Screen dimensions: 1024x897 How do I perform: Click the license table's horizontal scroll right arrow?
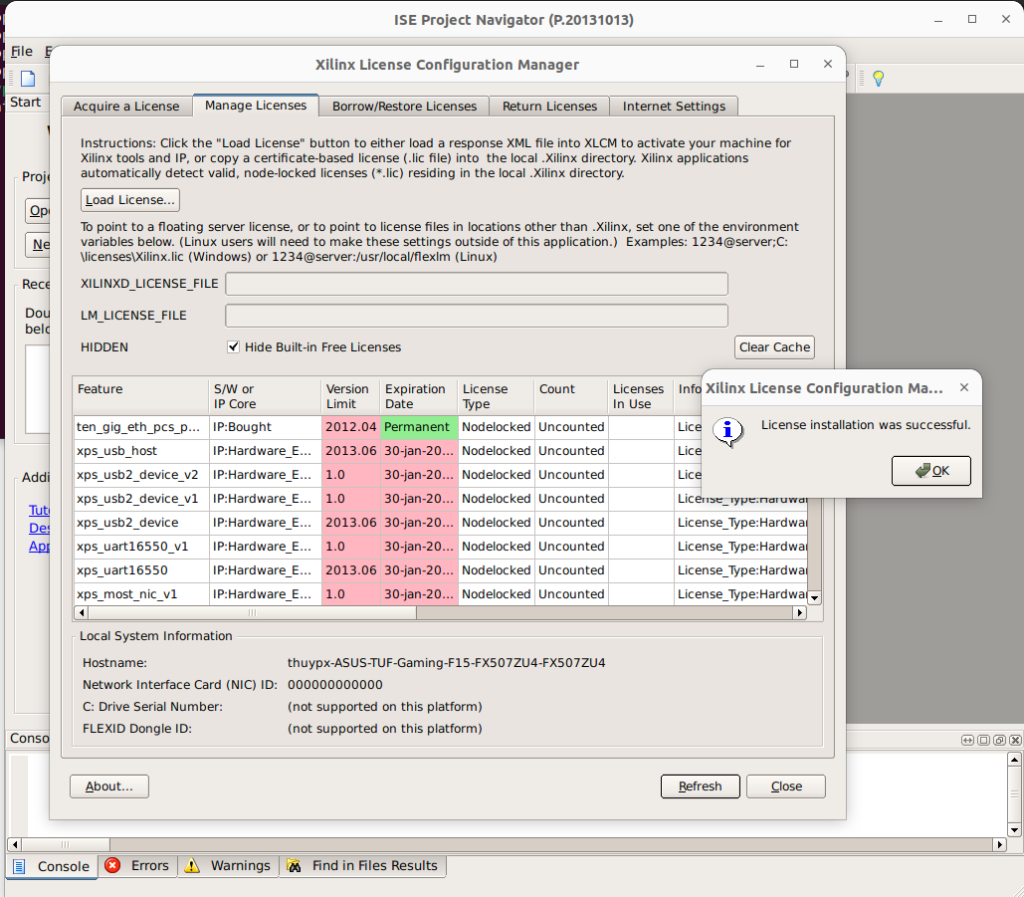pos(800,612)
